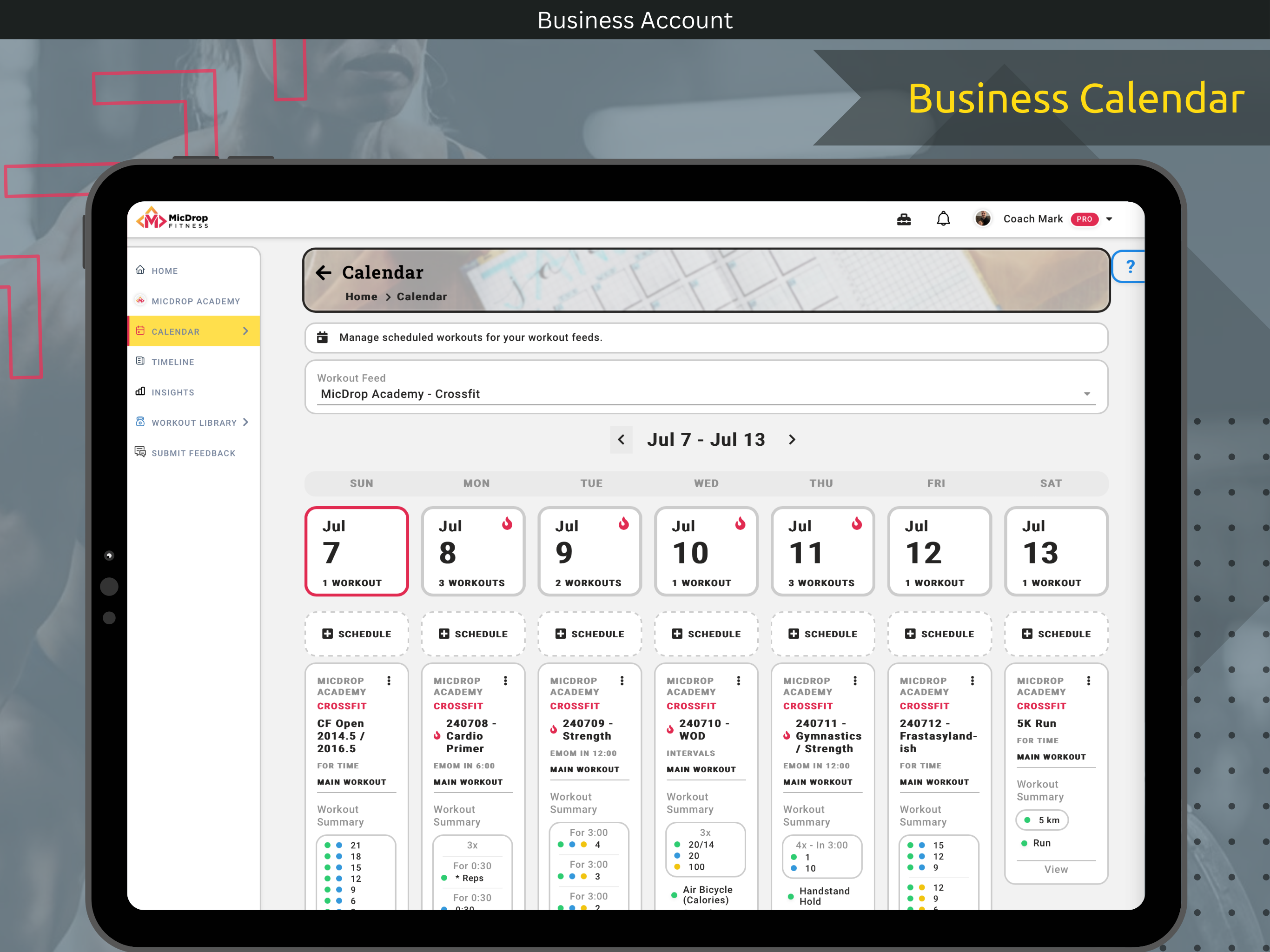Click the Air Bicycle (Calories) movement
Viewport: 1270px width, 952px height.
(x=708, y=894)
